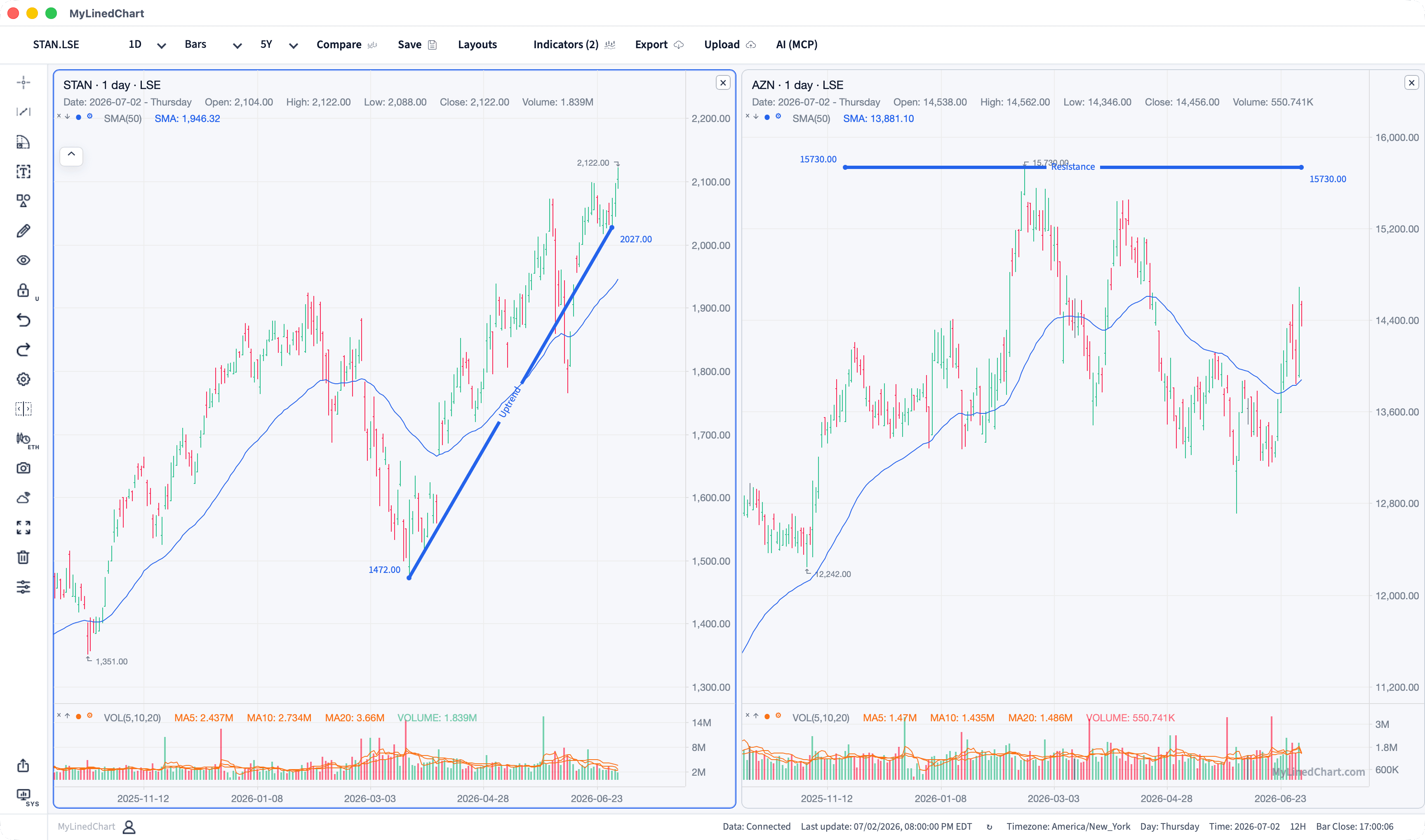Select the pencil drawing tool
Viewport: 1425px width, 840px height.
[23, 231]
